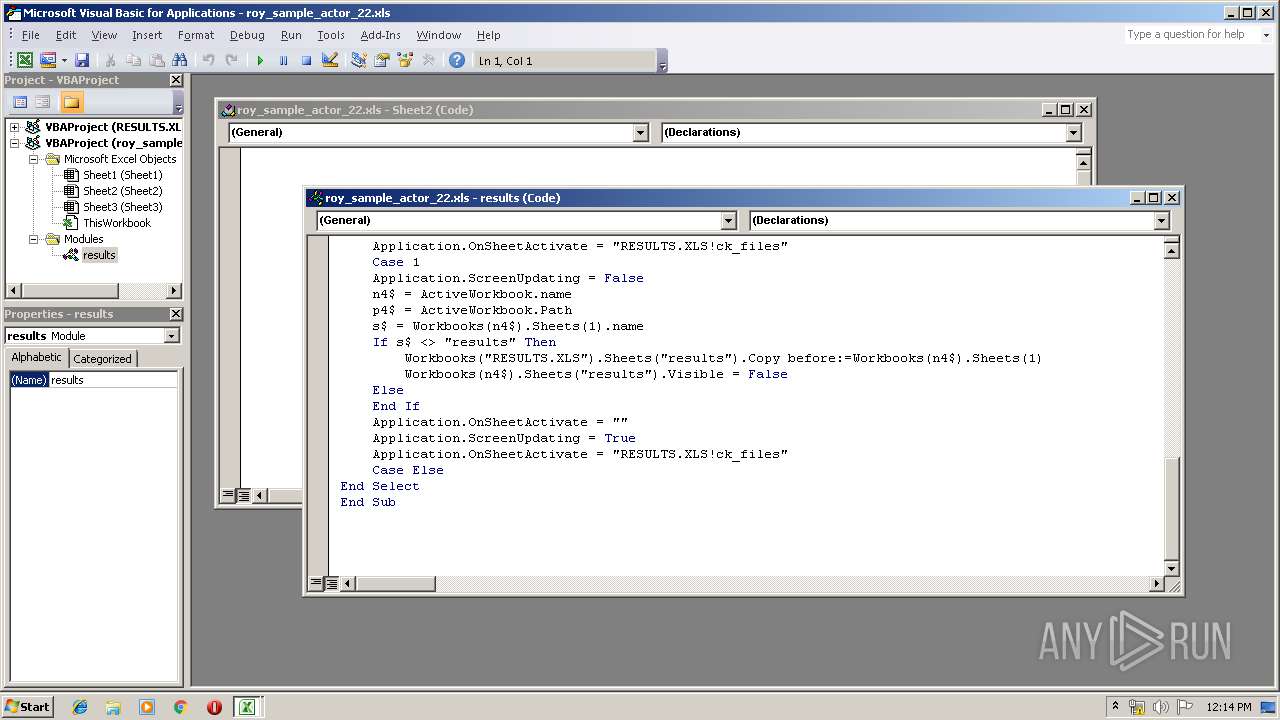
Task: Click Full Module View button in results window
Action: [x=331, y=583]
